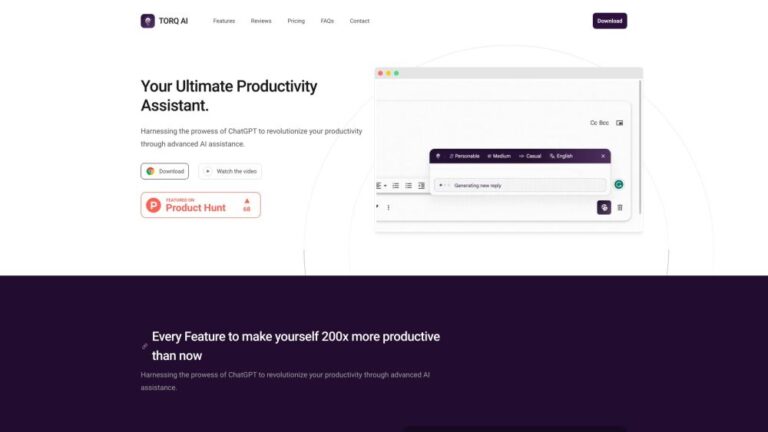
Task: Click the green Grammarly icon
Action: coord(619,185)
